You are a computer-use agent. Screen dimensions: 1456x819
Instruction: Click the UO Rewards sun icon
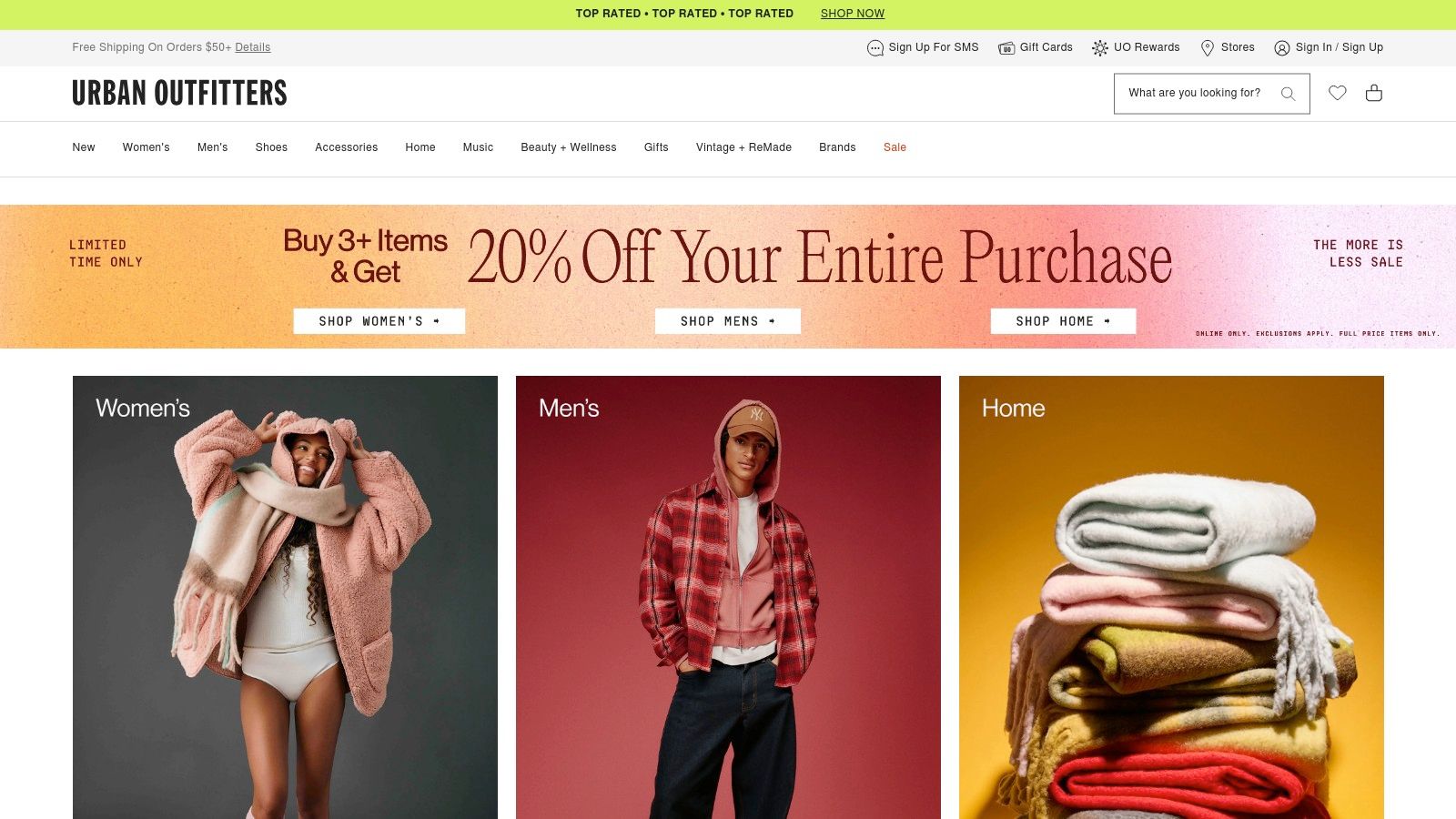pyautogui.click(x=1100, y=48)
